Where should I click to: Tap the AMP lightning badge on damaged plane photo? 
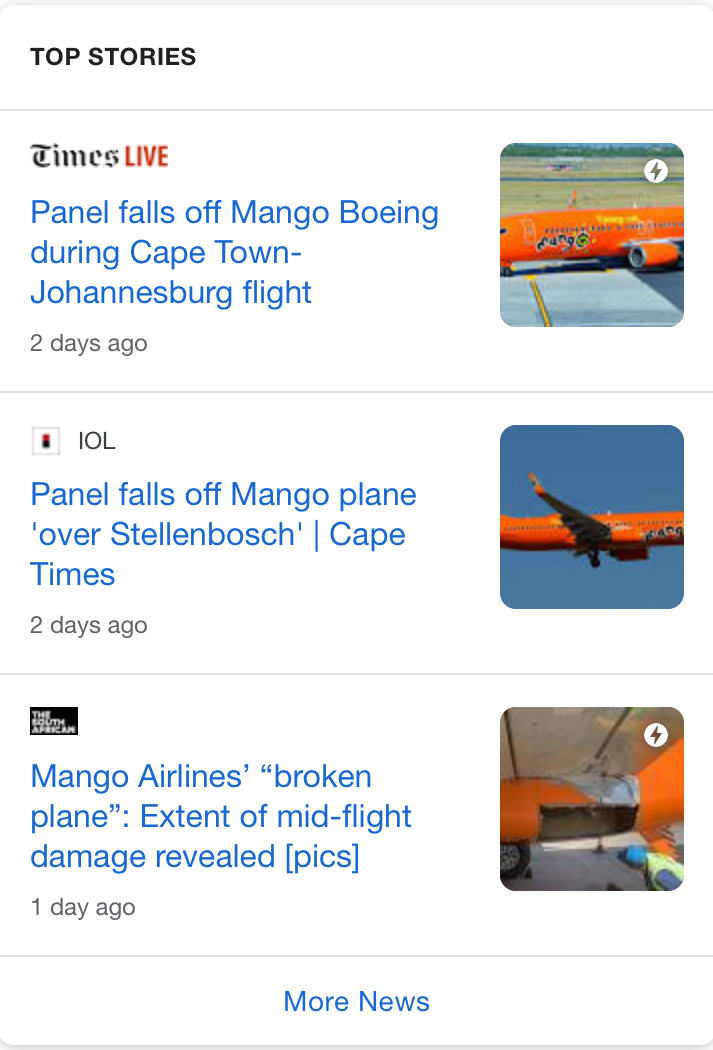click(656, 735)
